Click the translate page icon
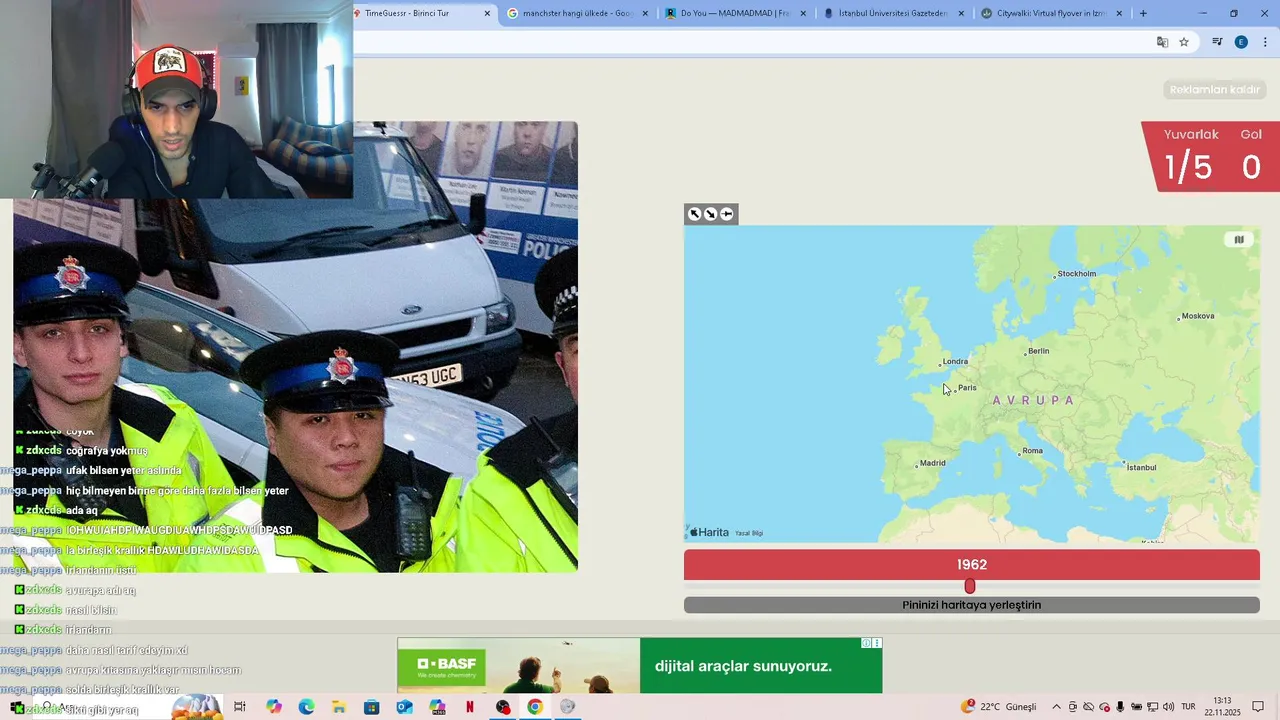This screenshot has width=1280, height=720. pyautogui.click(x=1162, y=42)
